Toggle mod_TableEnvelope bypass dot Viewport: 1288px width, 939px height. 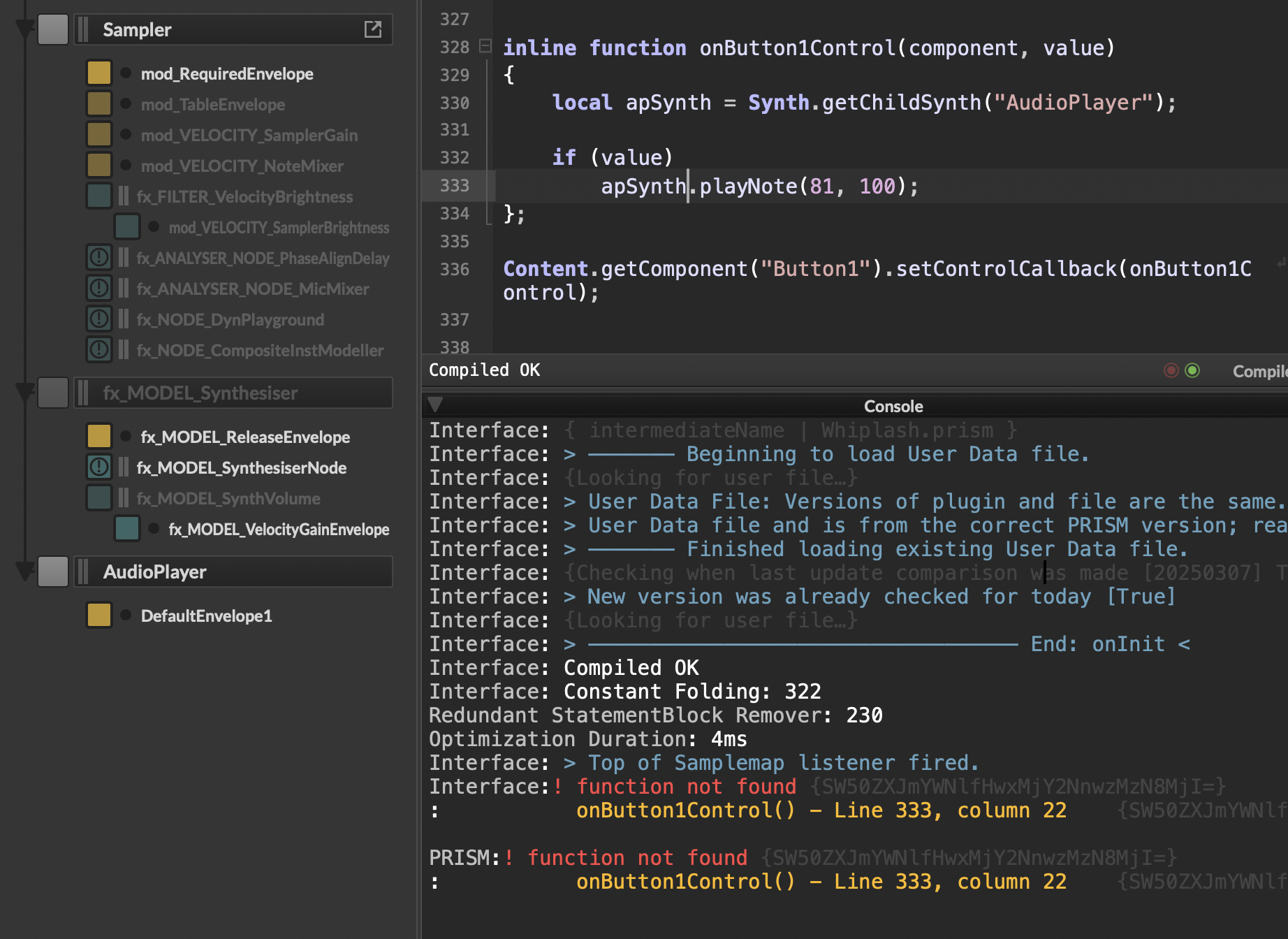[126, 103]
